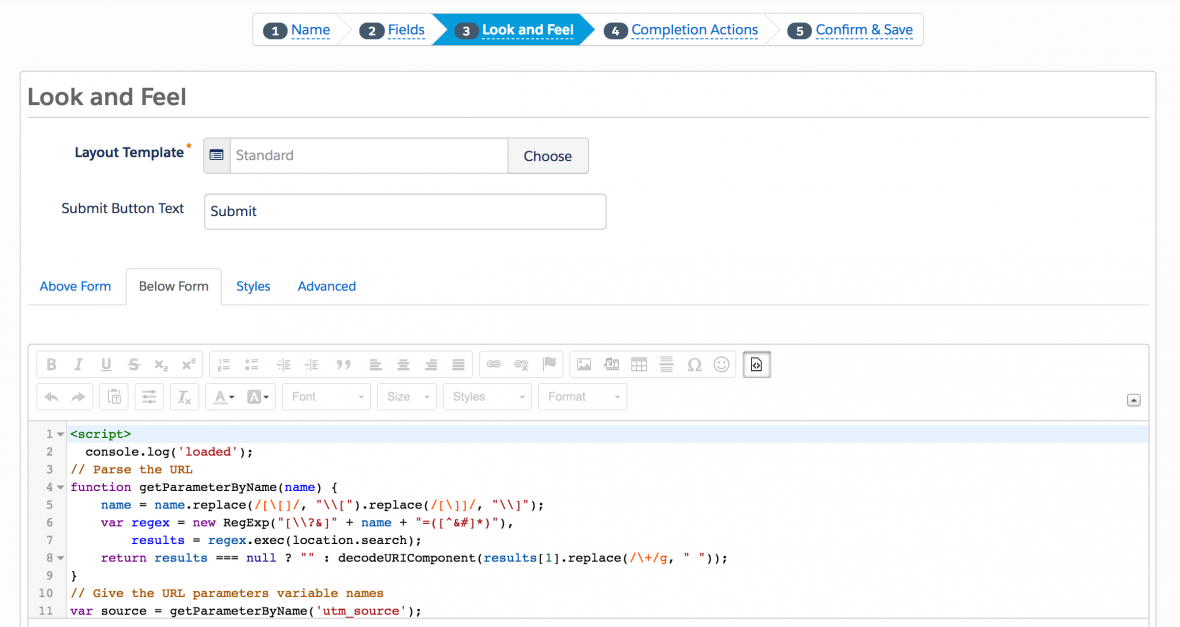
Task: Click the Choose button for Layout Template
Action: click(548, 156)
